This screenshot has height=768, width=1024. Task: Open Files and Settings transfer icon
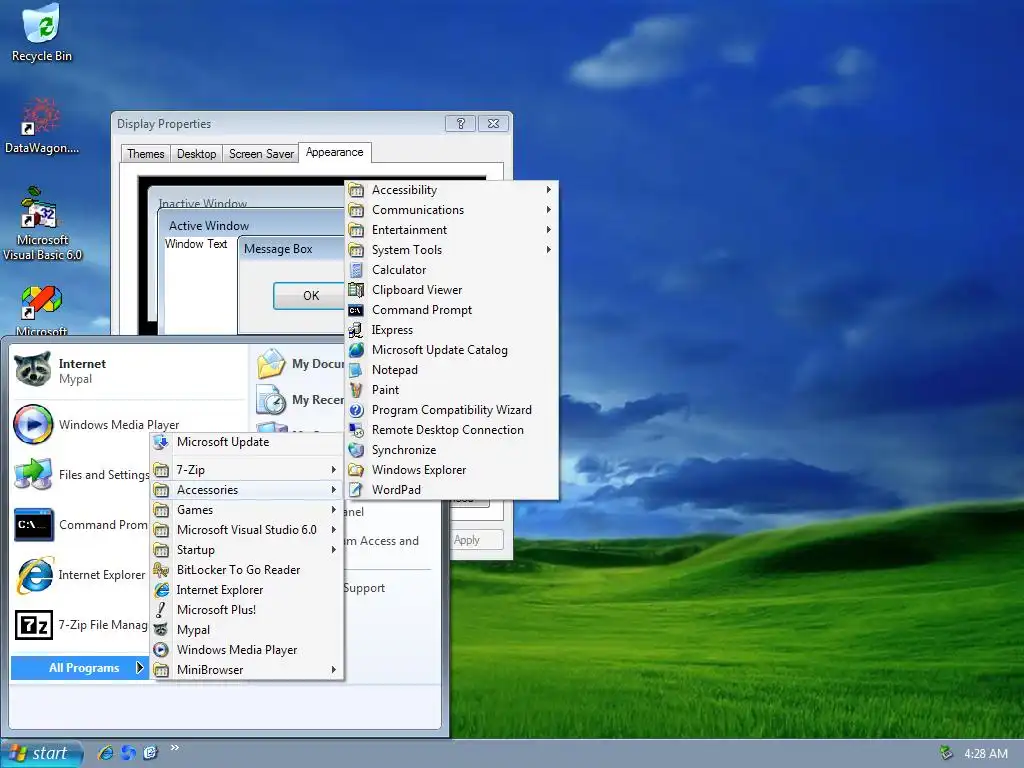point(33,474)
